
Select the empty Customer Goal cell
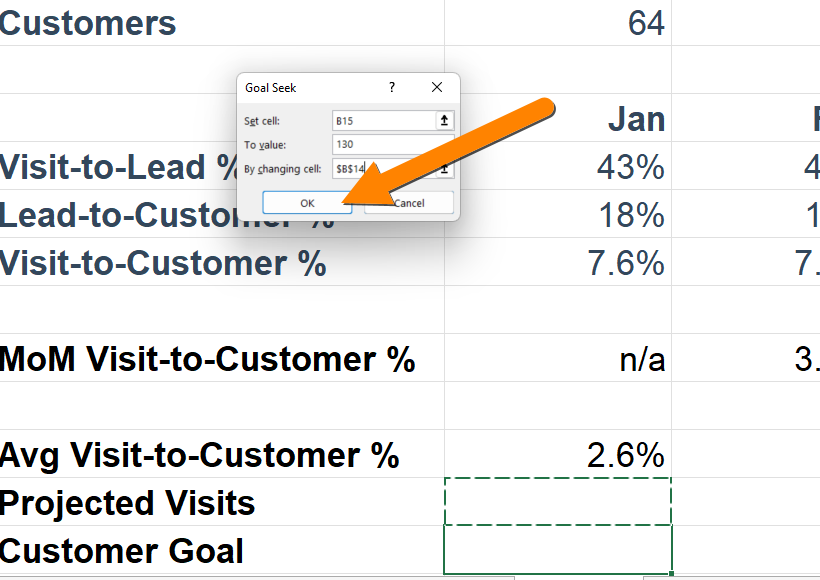[x=558, y=550]
